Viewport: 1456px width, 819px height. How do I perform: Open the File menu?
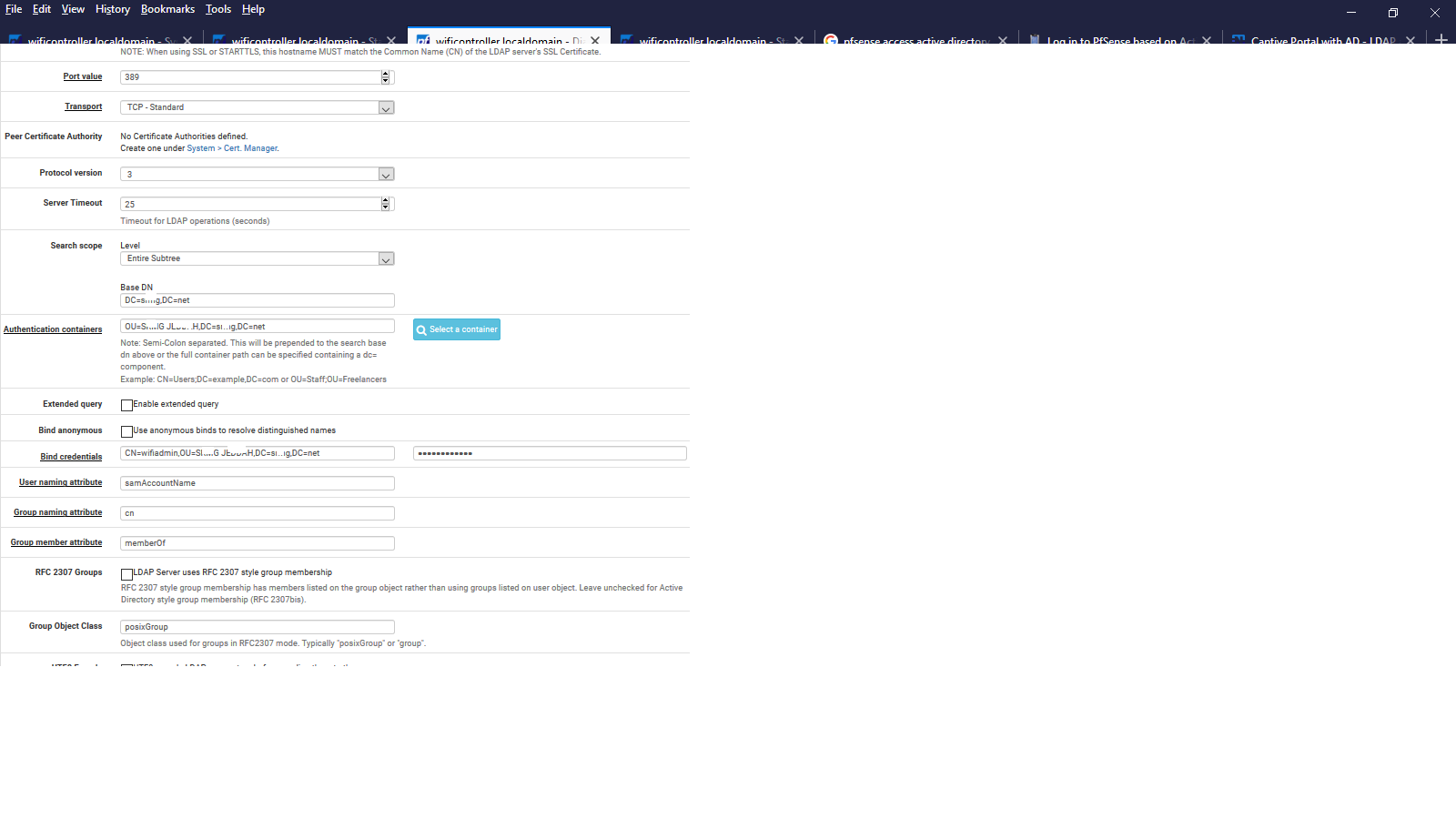pyautogui.click(x=14, y=9)
